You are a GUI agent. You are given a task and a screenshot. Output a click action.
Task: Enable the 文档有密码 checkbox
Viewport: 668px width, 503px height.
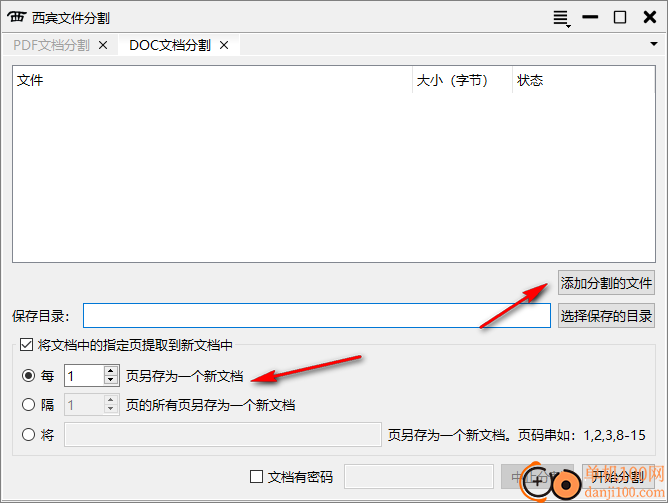(x=256, y=477)
